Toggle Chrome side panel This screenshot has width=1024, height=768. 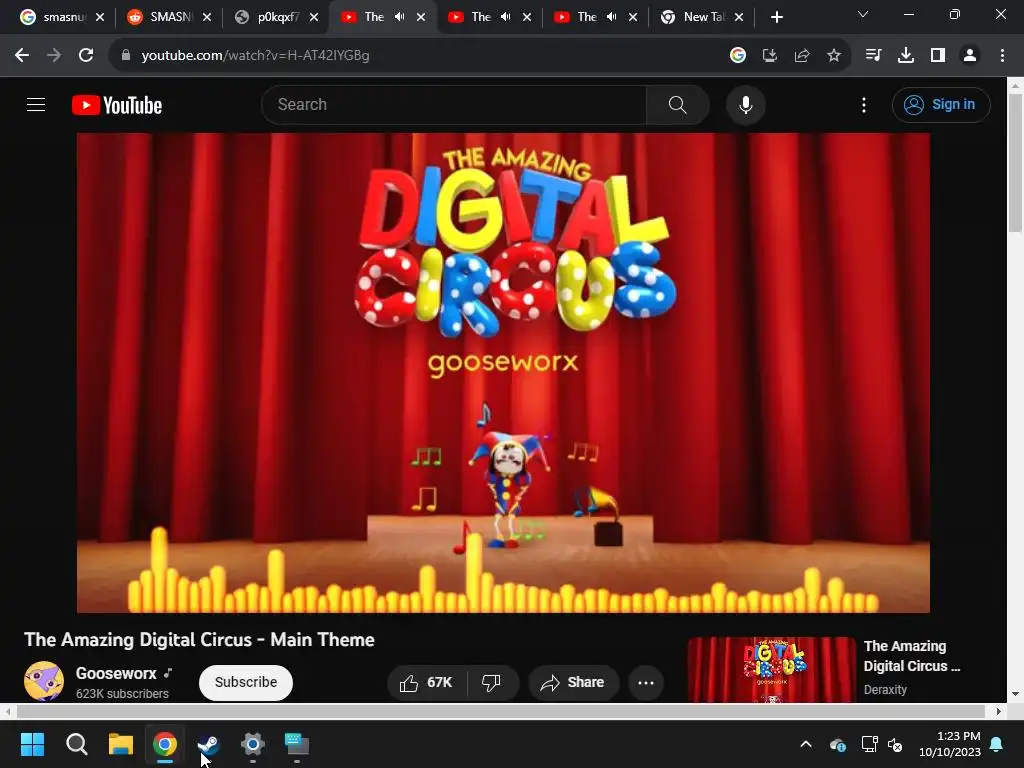point(938,56)
